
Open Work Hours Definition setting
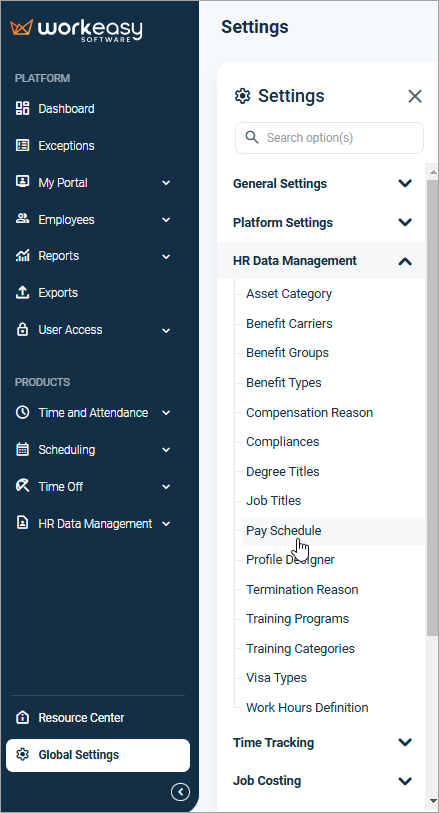307,707
